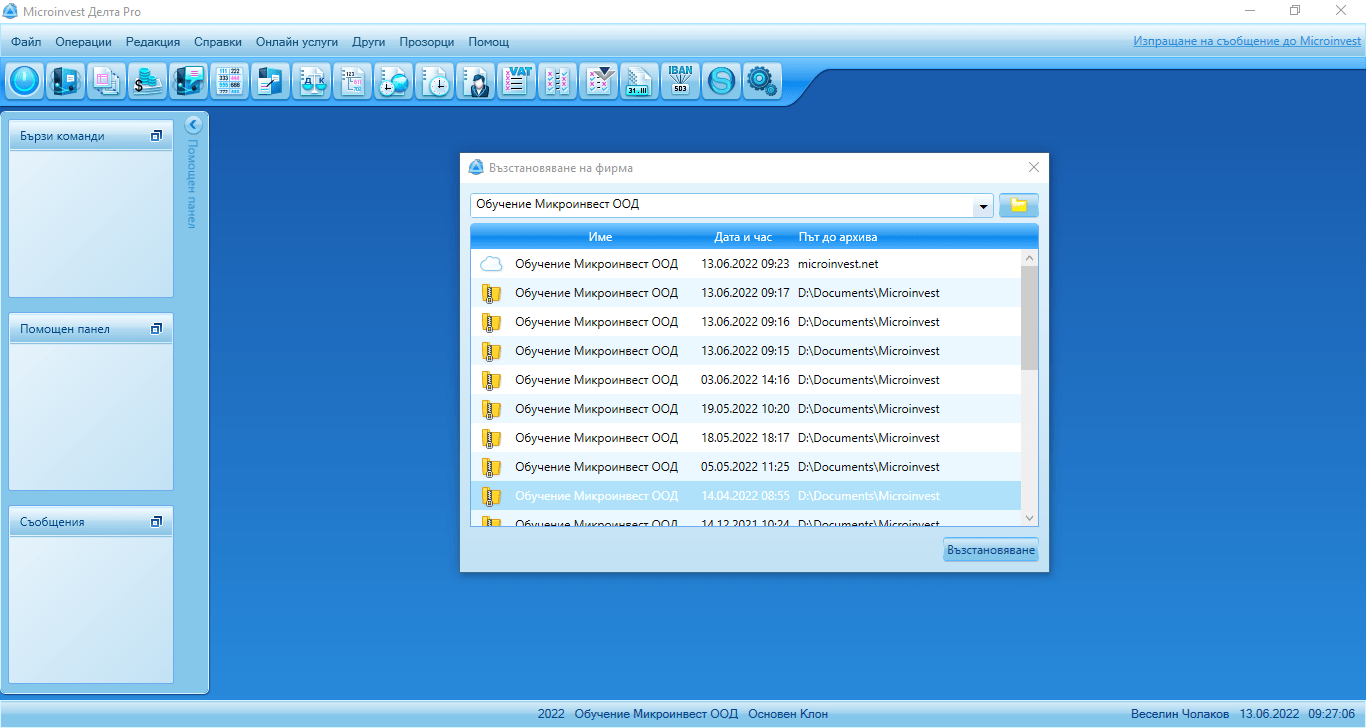Image resolution: width=1366 pixels, height=728 pixels.
Task: Click the dollar coins toolbar icon
Action: point(147,80)
